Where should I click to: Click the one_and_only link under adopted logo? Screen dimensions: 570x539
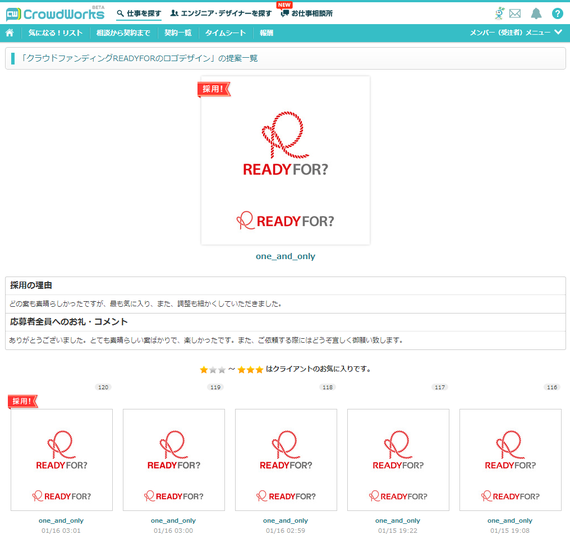click(285, 256)
